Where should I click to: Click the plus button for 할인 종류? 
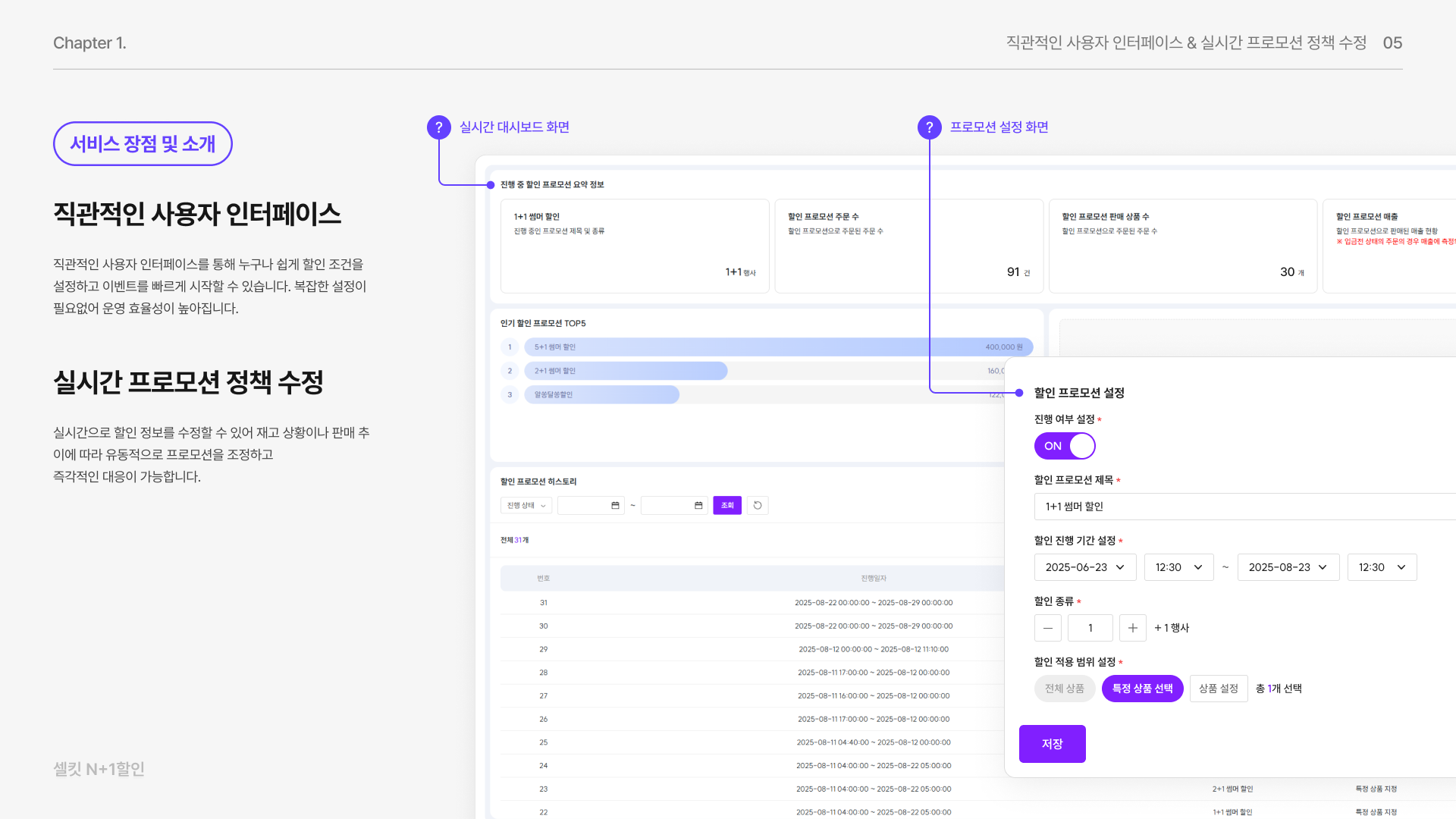tap(1132, 628)
